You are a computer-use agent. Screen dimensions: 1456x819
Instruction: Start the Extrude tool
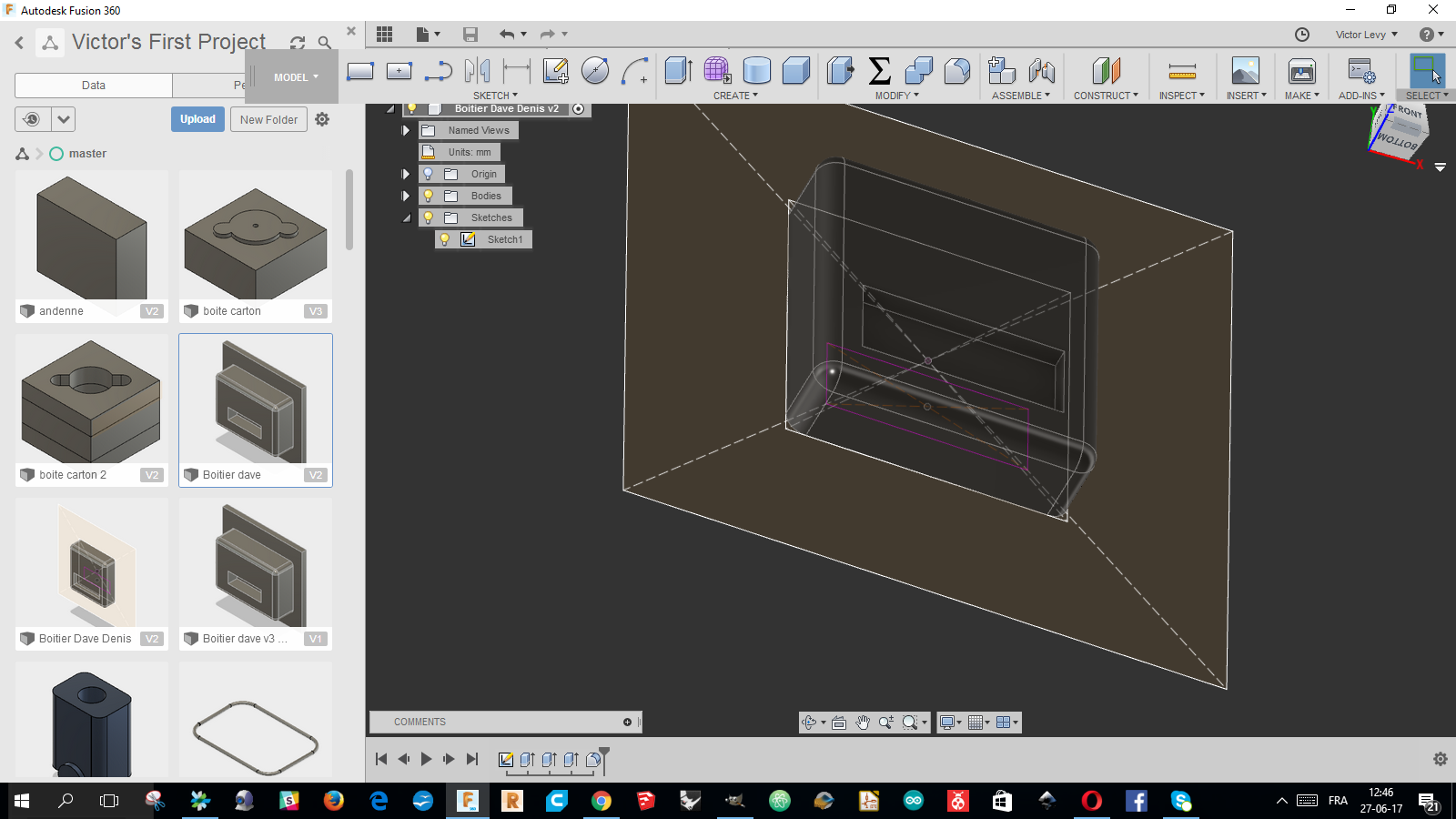(679, 71)
